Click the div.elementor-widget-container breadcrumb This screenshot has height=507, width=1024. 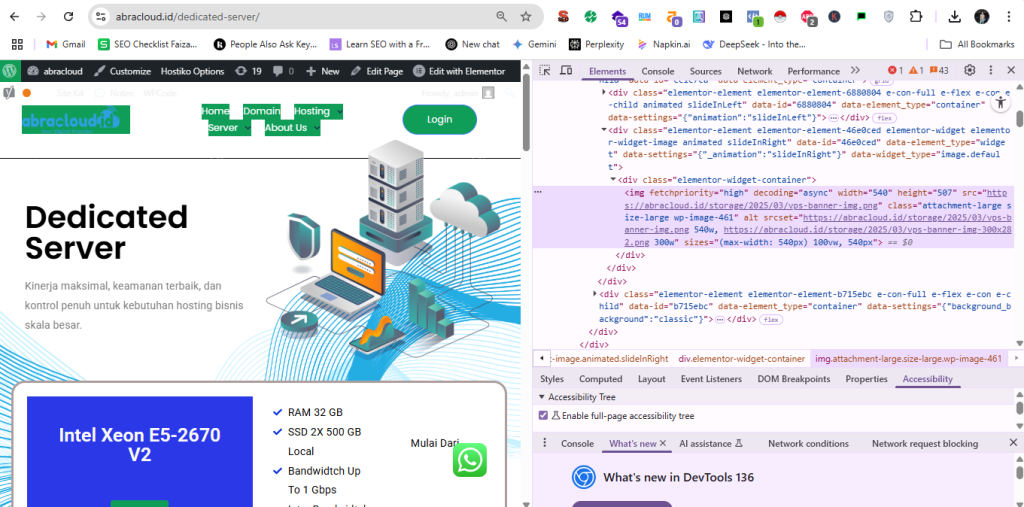coord(741,359)
